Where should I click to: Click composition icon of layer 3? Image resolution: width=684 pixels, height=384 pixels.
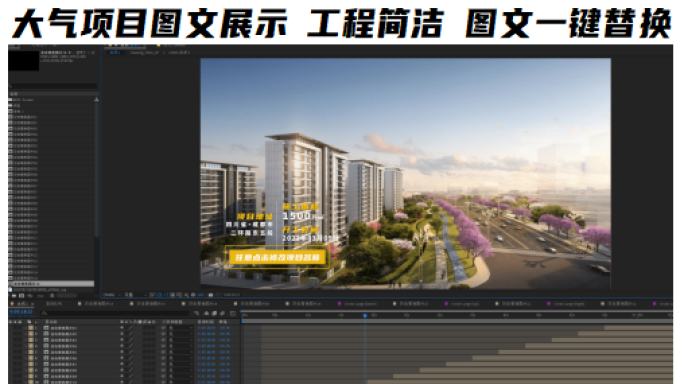(46, 340)
